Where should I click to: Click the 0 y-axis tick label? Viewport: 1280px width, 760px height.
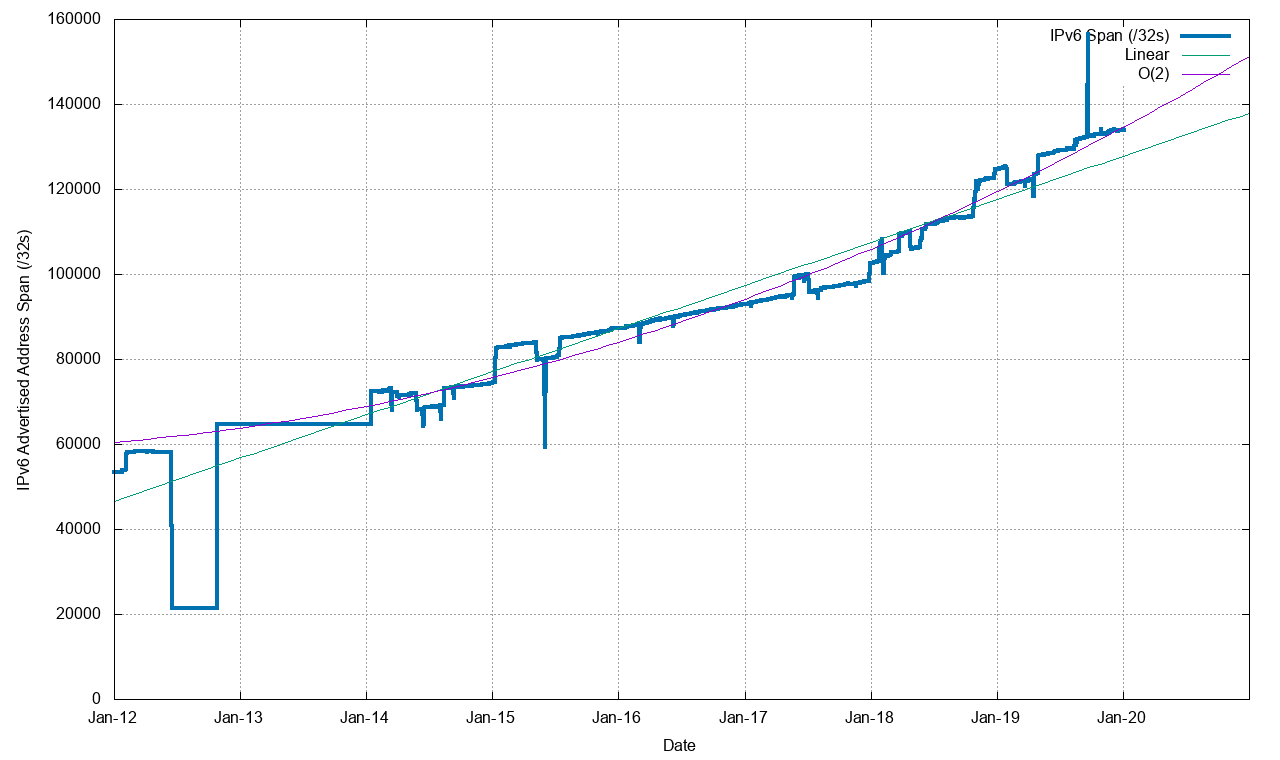point(96,699)
